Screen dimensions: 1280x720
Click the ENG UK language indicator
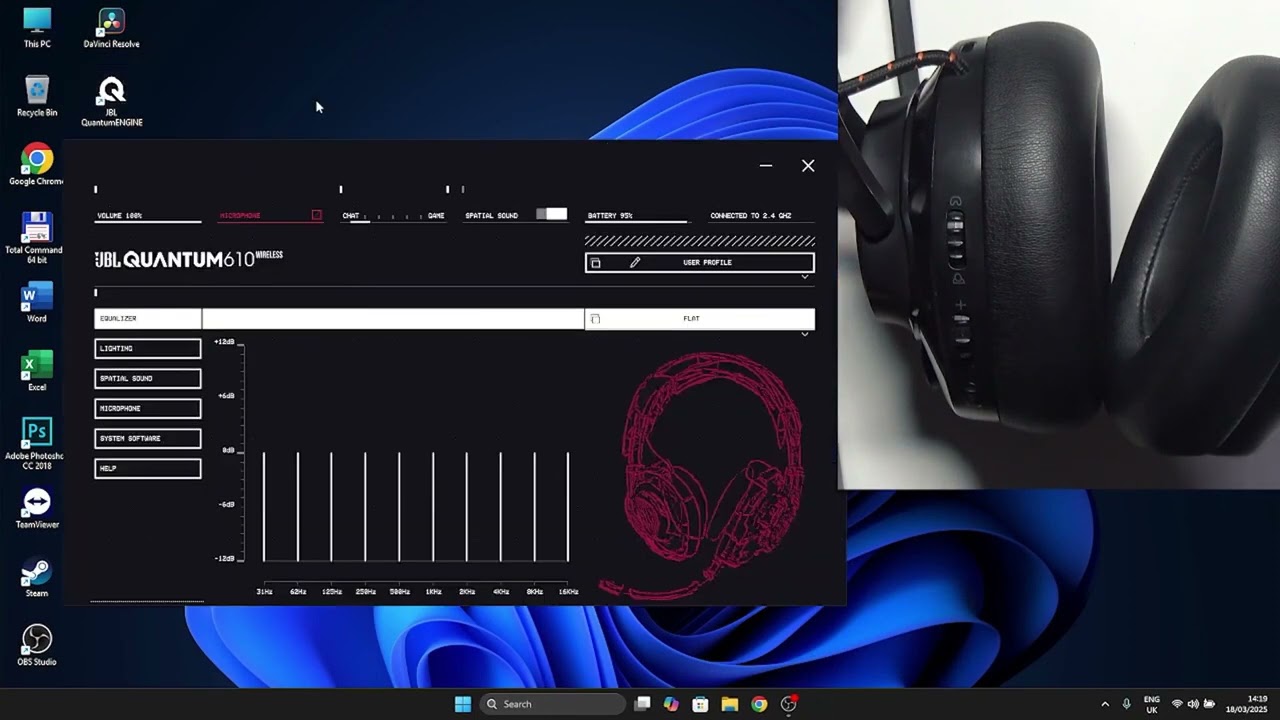pos(1152,704)
